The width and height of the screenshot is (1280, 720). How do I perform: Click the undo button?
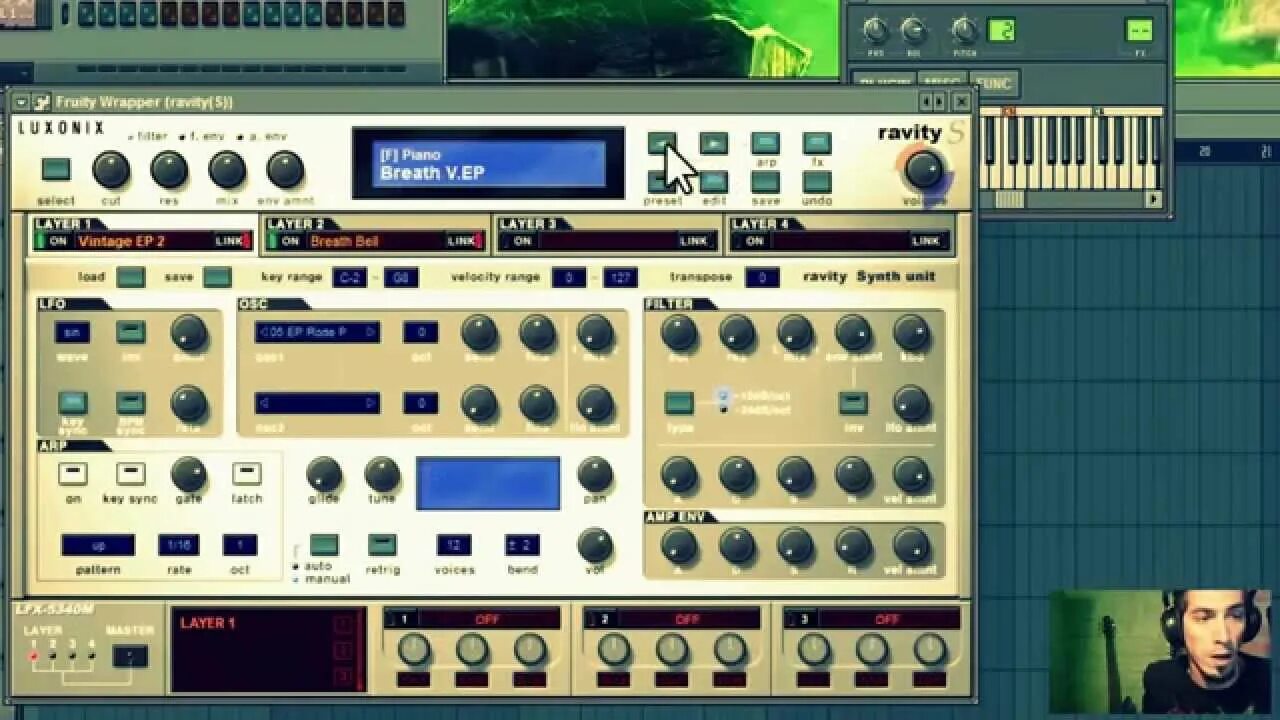pyautogui.click(x=817, y=182)
